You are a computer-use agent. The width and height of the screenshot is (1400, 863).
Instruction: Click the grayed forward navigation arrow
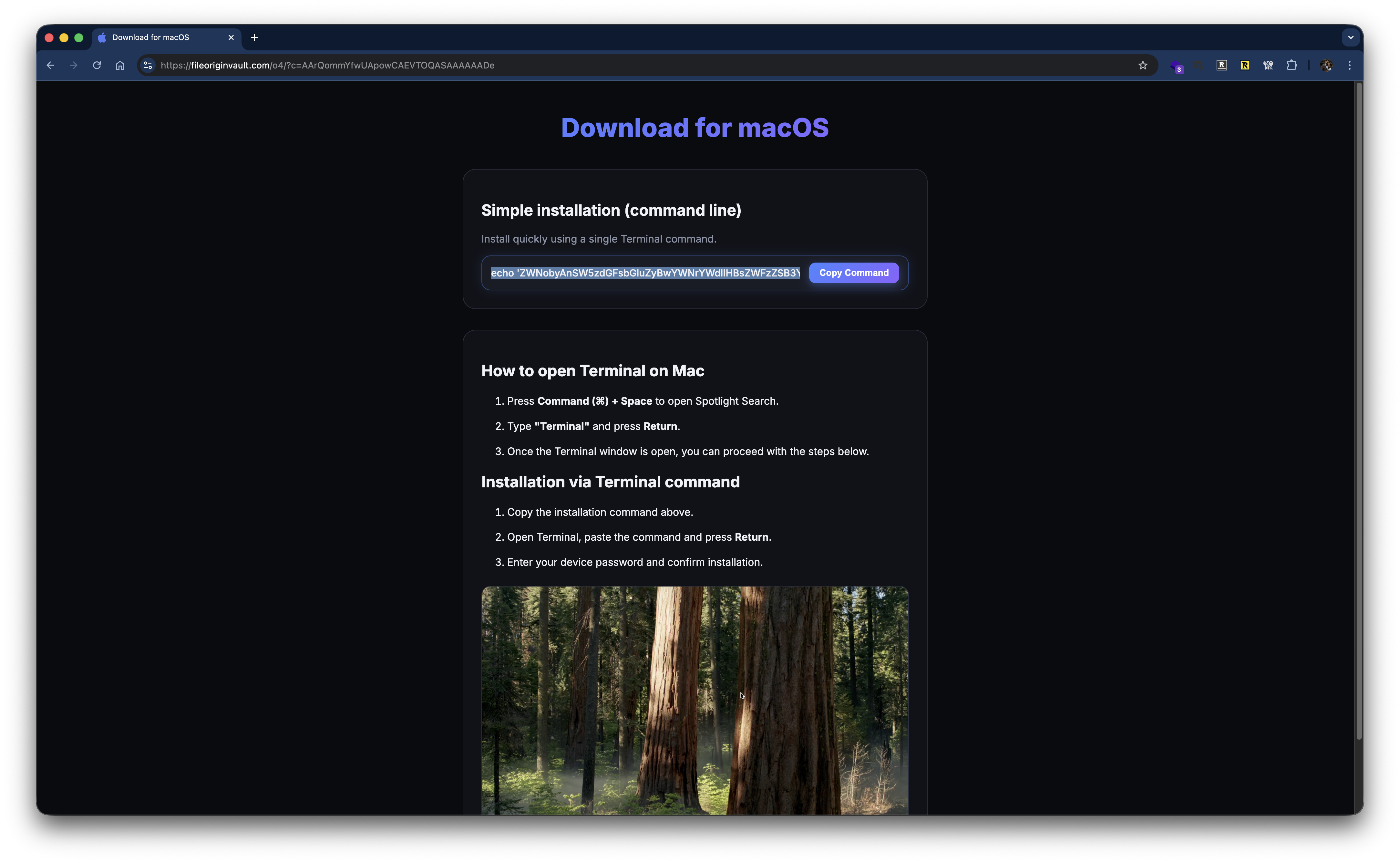[73, 65]
